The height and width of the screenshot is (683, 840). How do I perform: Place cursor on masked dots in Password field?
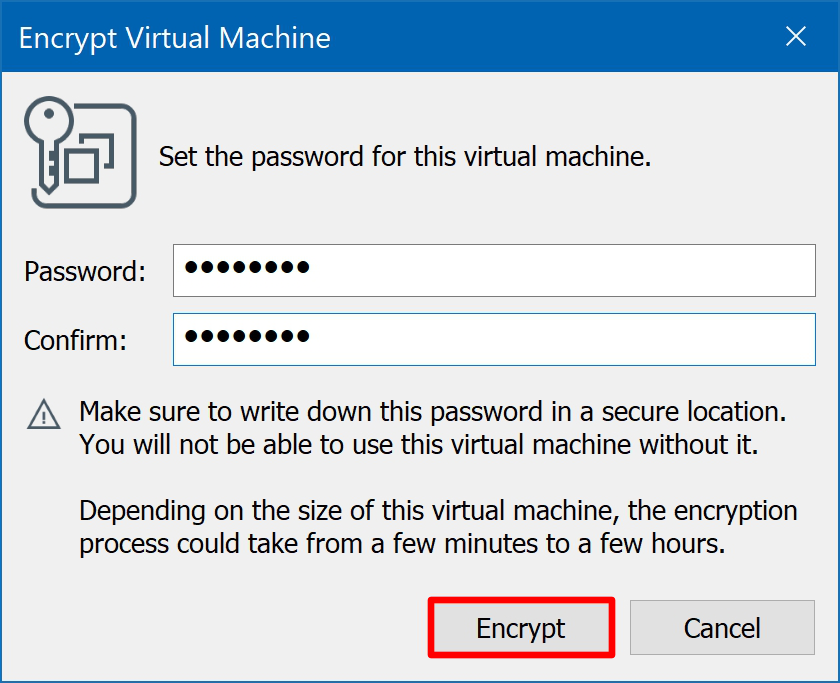coord(248,268)
